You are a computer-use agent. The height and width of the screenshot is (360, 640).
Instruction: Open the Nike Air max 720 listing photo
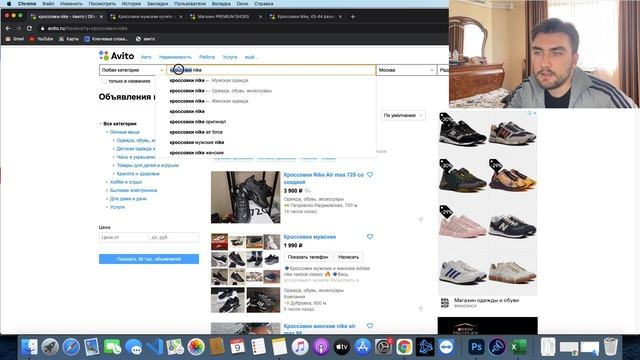246,197
